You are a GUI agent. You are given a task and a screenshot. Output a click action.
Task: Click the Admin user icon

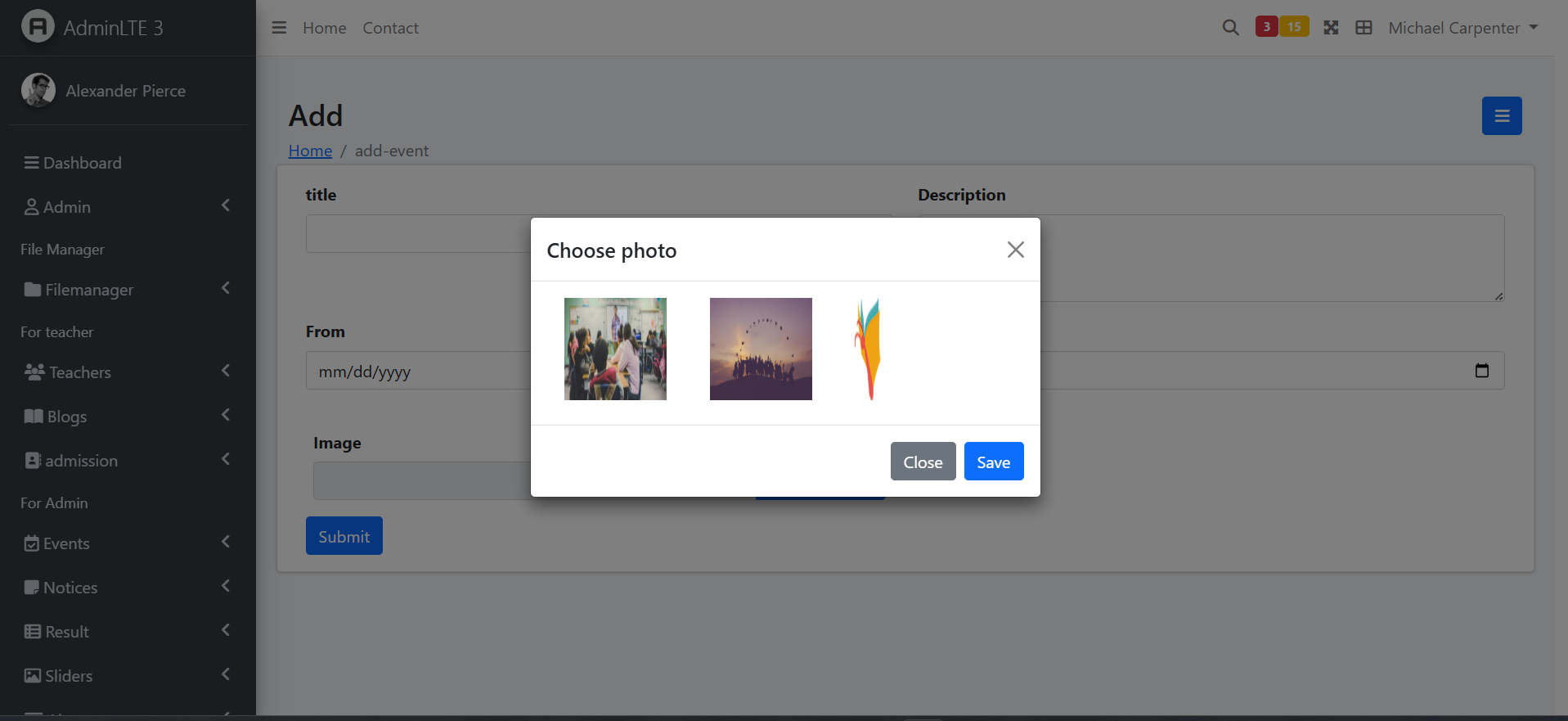(x=32, y=207)
